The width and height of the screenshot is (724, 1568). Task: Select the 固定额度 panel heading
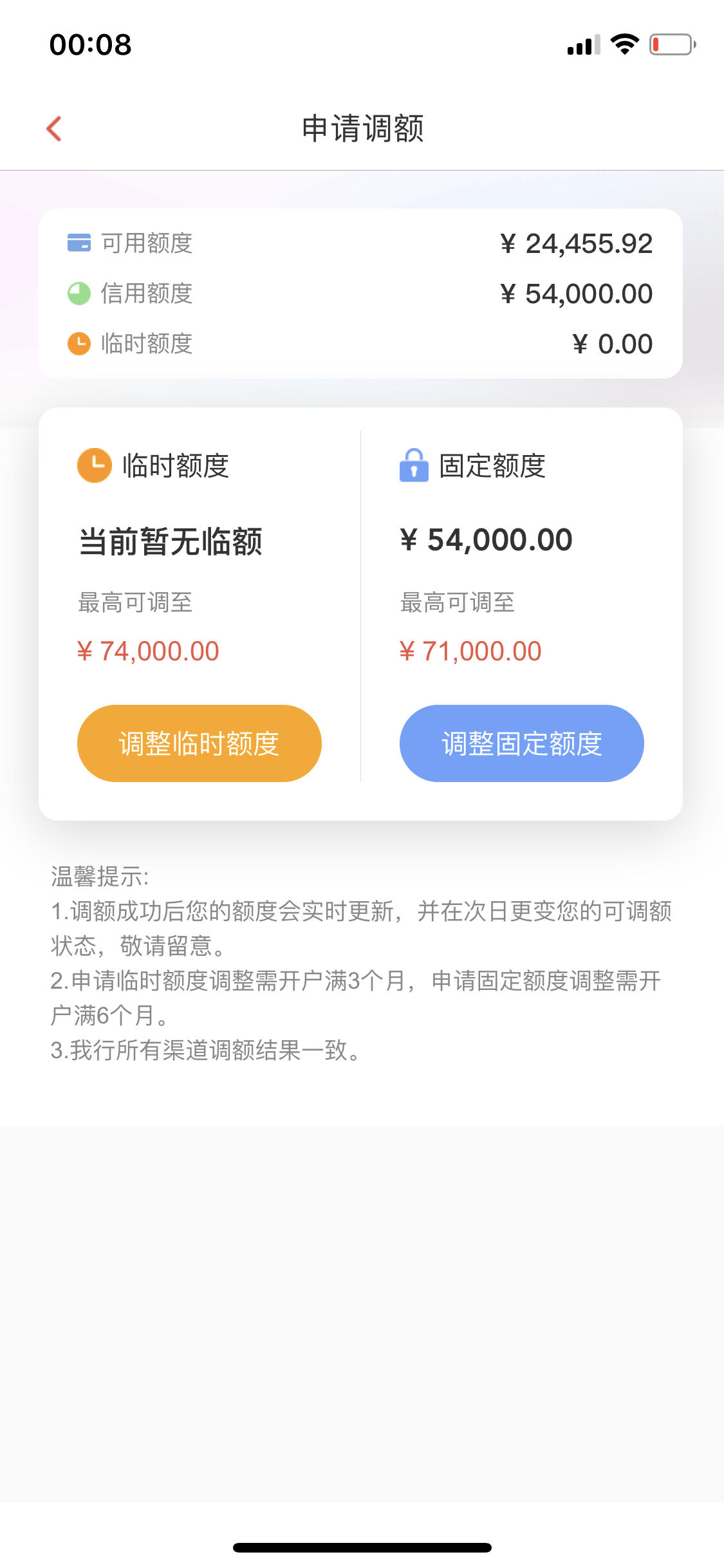492,465
